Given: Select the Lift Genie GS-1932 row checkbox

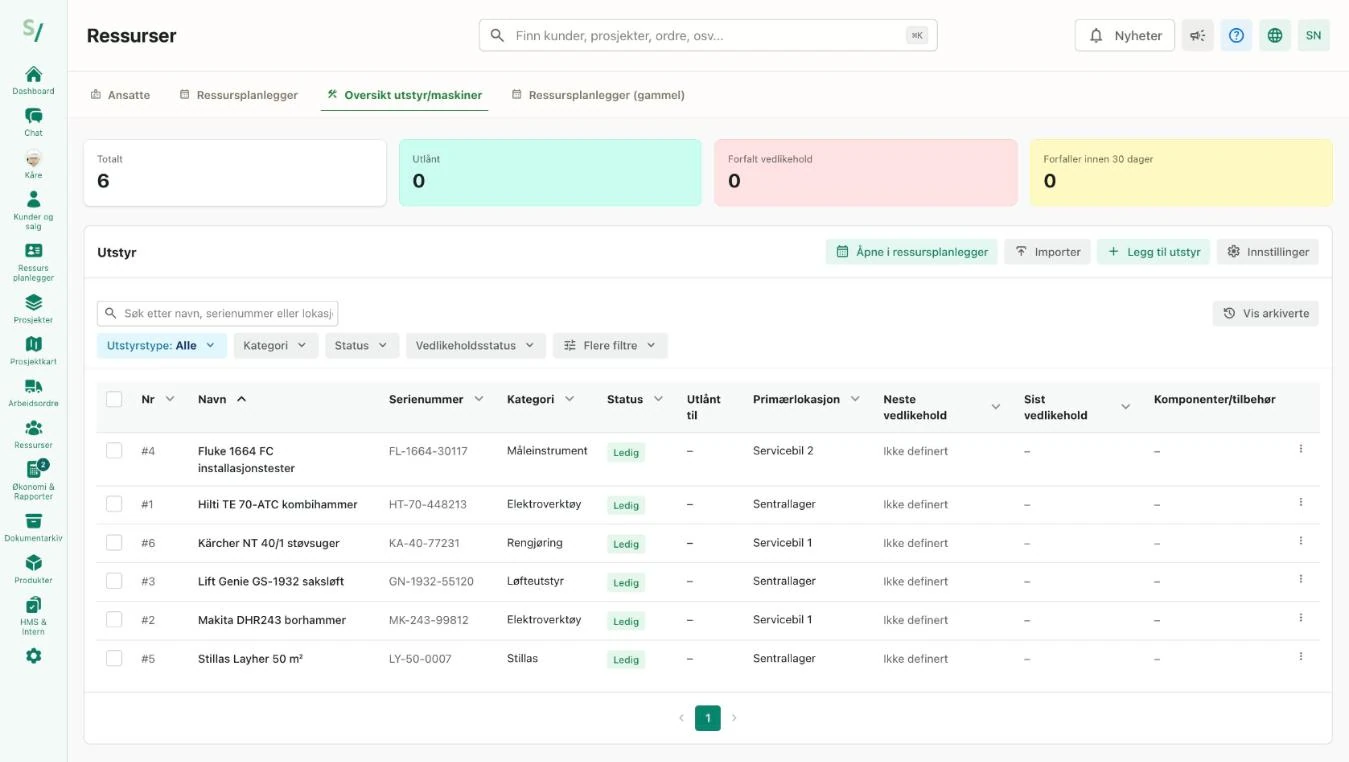Looking at the screenshot, I should pos(114,581).
